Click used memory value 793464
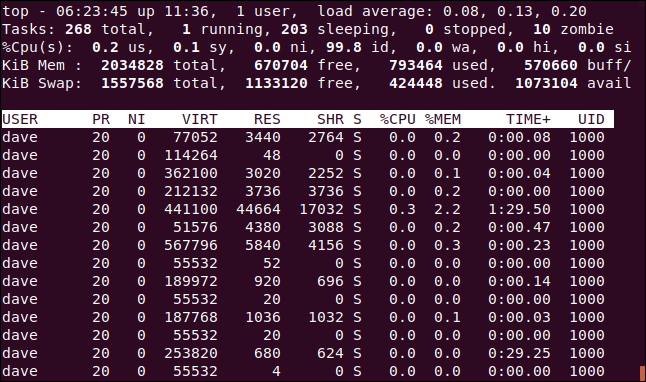Image resolution: width=646 pixels, height=382 pixels. (416, 65)
